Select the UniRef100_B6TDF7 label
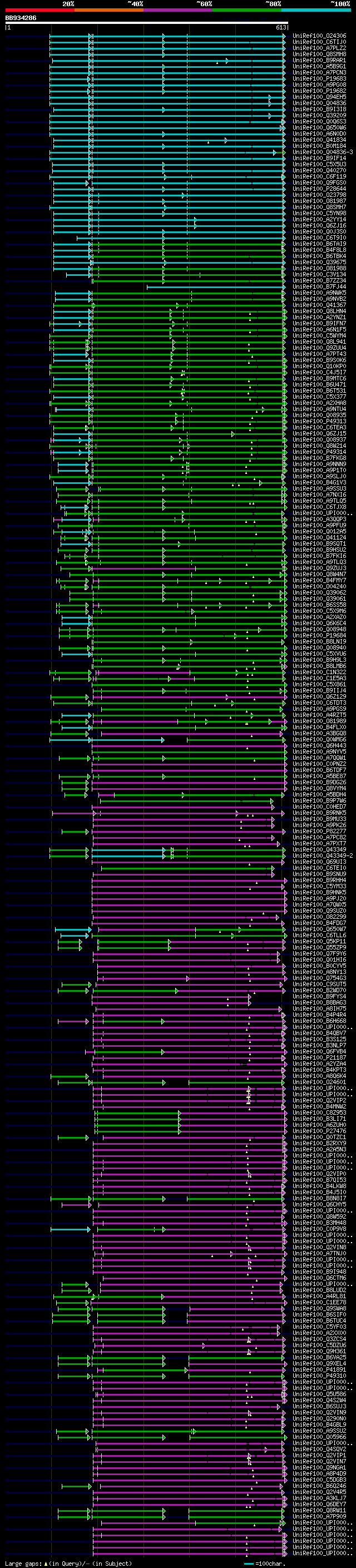This screenshot has width=356, height=1568. pyautogui.click(x=319, y=770)
